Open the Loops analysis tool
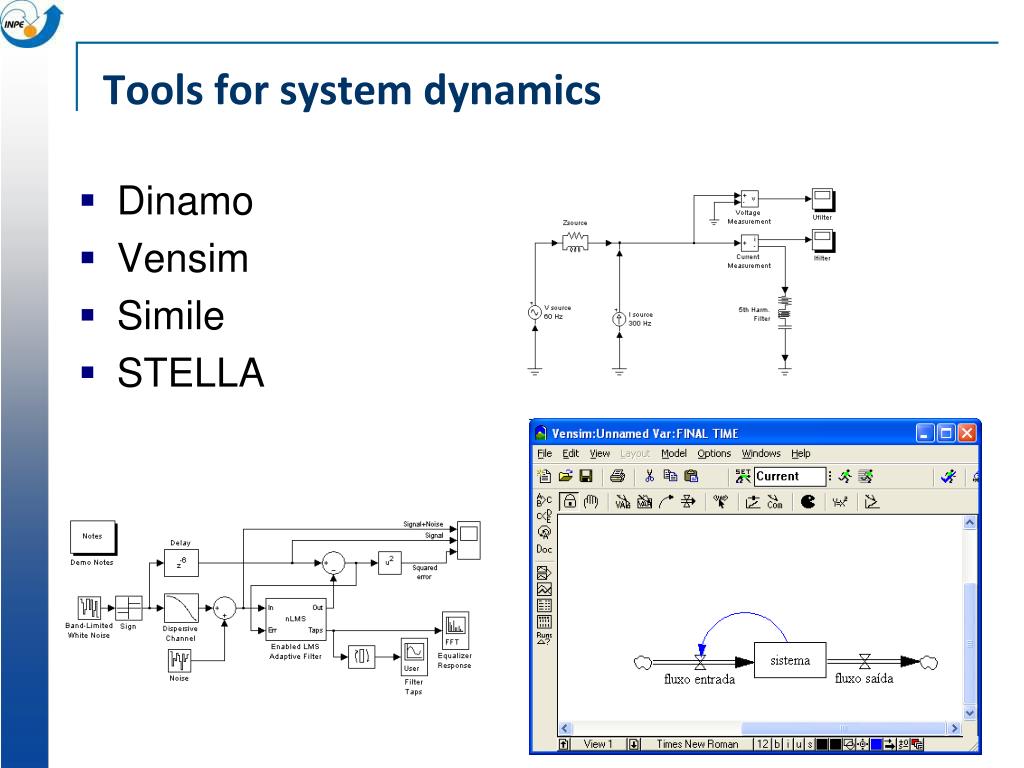This screenshot has width=1024, height=768. 544,532
